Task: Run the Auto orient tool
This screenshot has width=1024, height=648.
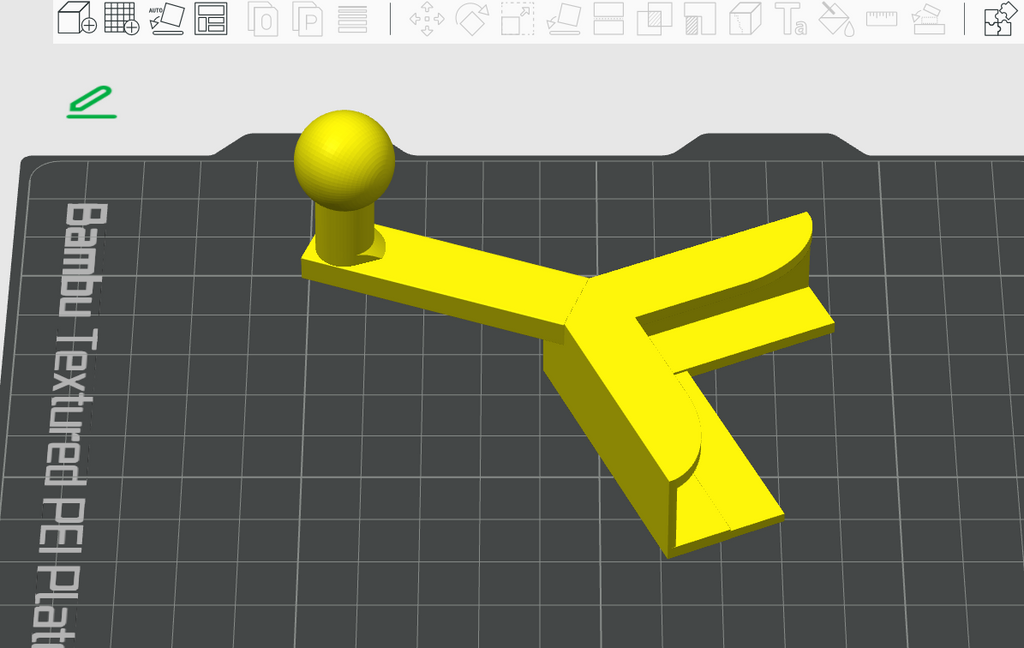Action: click(x=167, y=18)
